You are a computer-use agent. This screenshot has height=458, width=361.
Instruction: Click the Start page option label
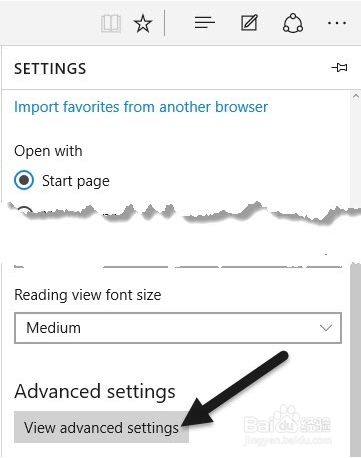(x=76, y=181)
